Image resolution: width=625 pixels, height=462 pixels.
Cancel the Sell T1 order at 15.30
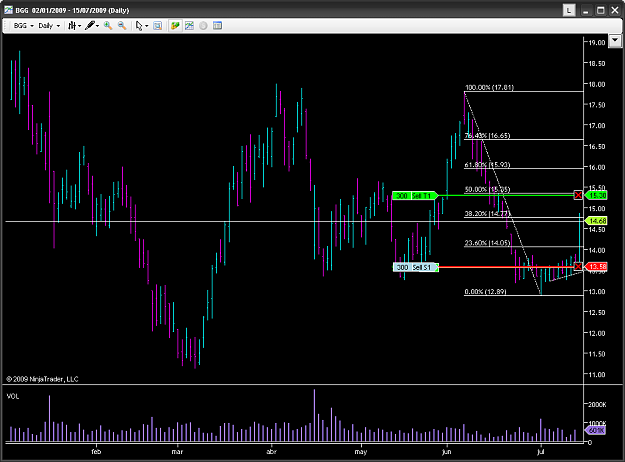click(x=578, y=195)
